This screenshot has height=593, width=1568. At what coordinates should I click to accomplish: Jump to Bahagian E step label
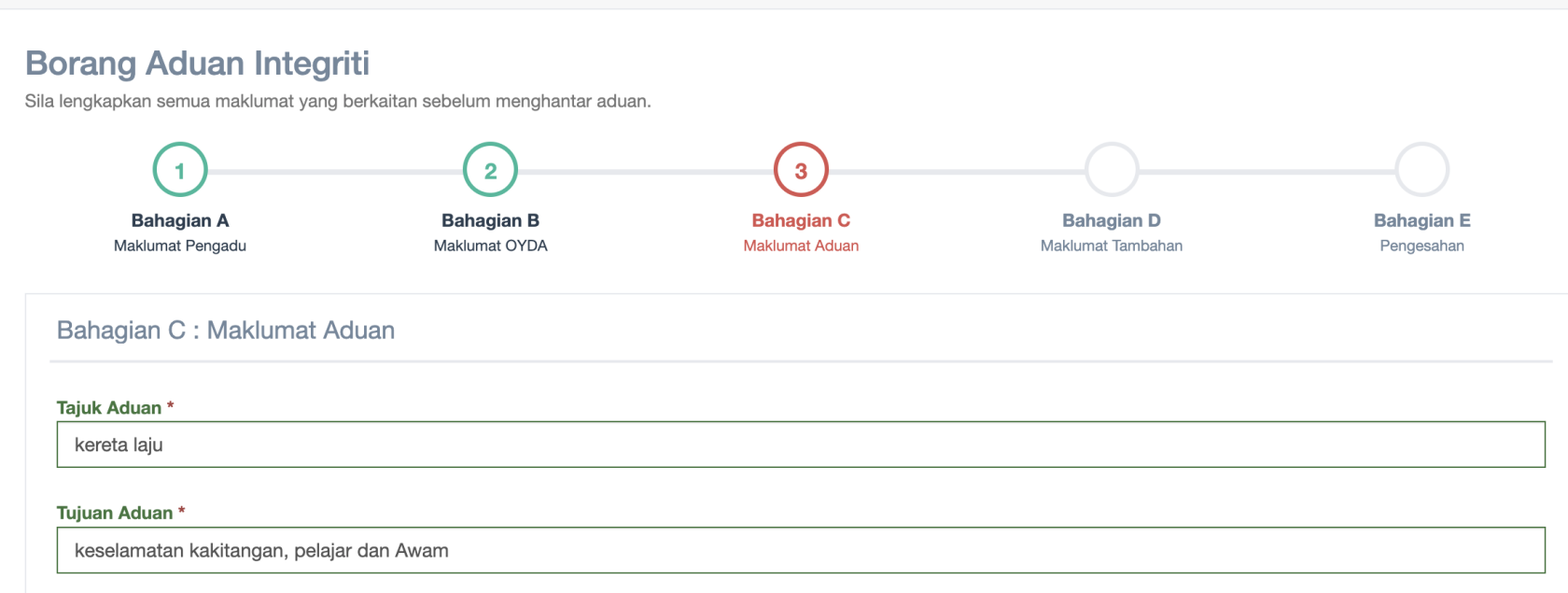click(1422, 220)
